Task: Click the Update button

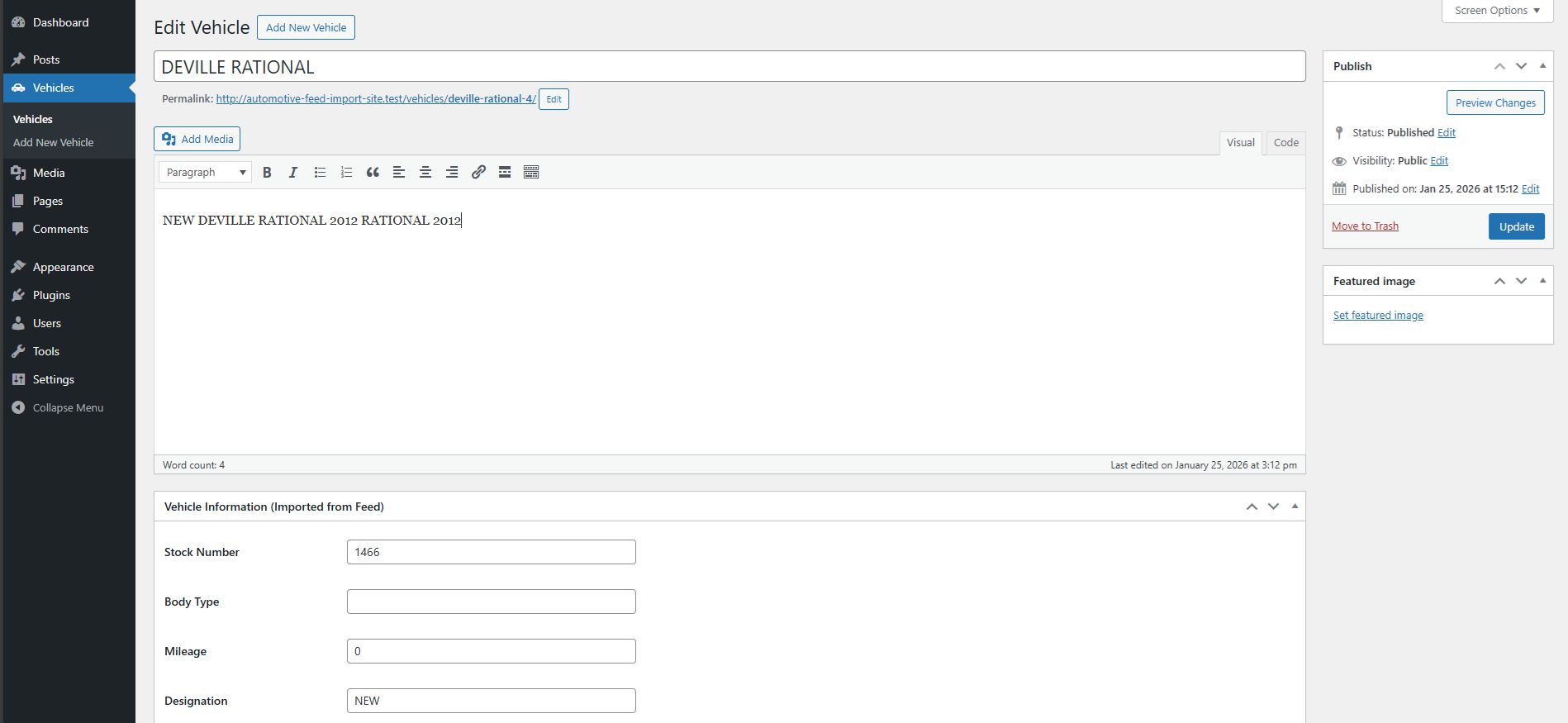Action: (1516, 226)
